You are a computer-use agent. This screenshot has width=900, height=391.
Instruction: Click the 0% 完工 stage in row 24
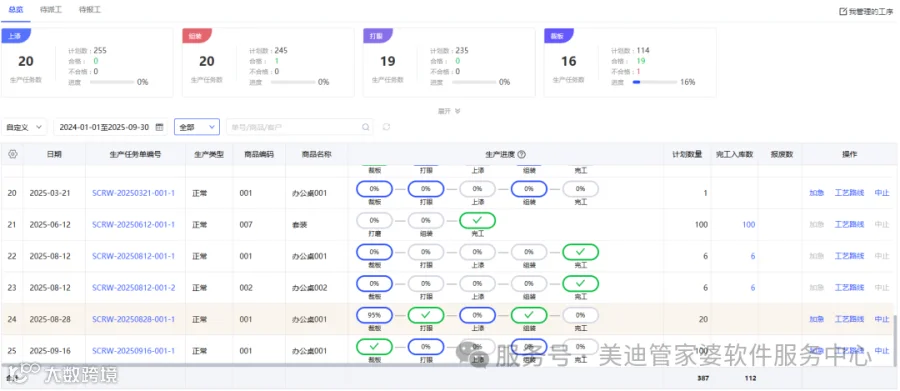[x=580, y=315]
